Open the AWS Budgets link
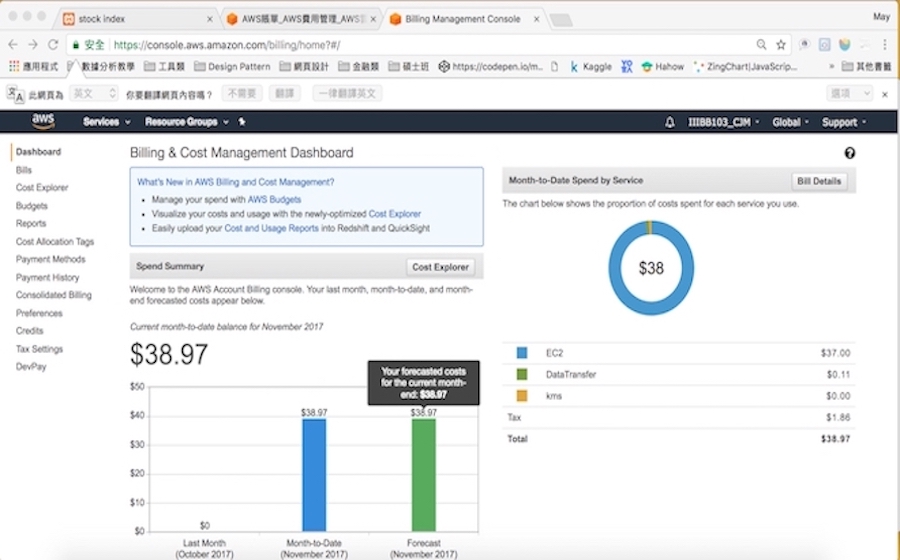 pos(274,199)
